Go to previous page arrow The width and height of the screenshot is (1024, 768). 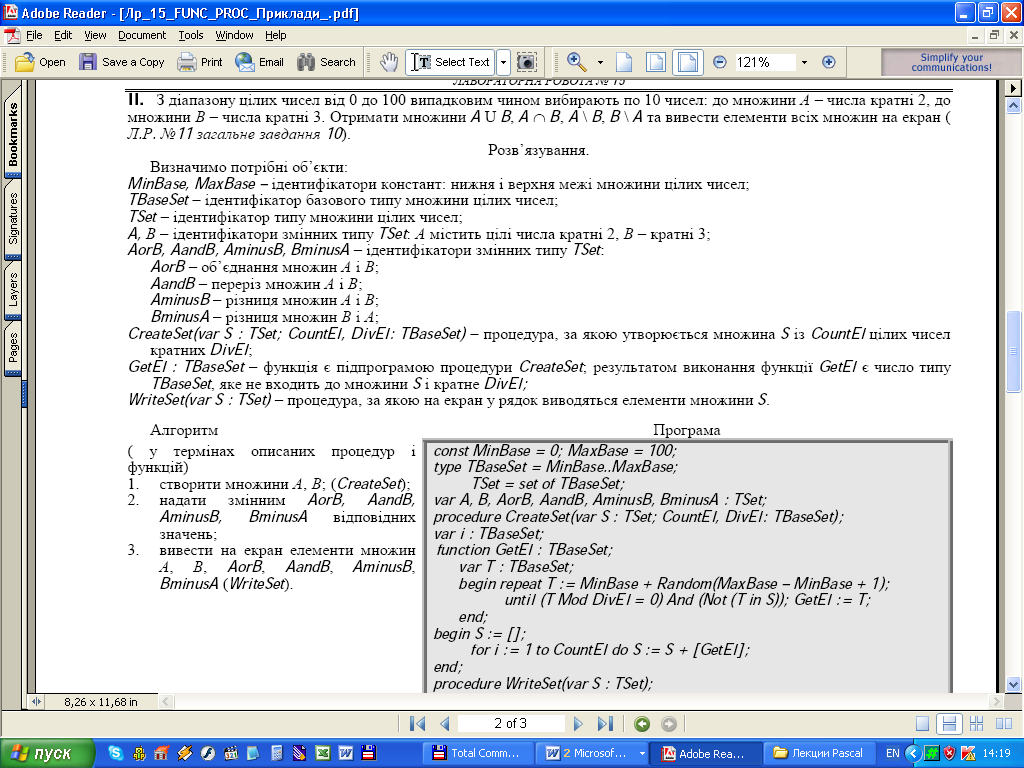pos(445,723)
